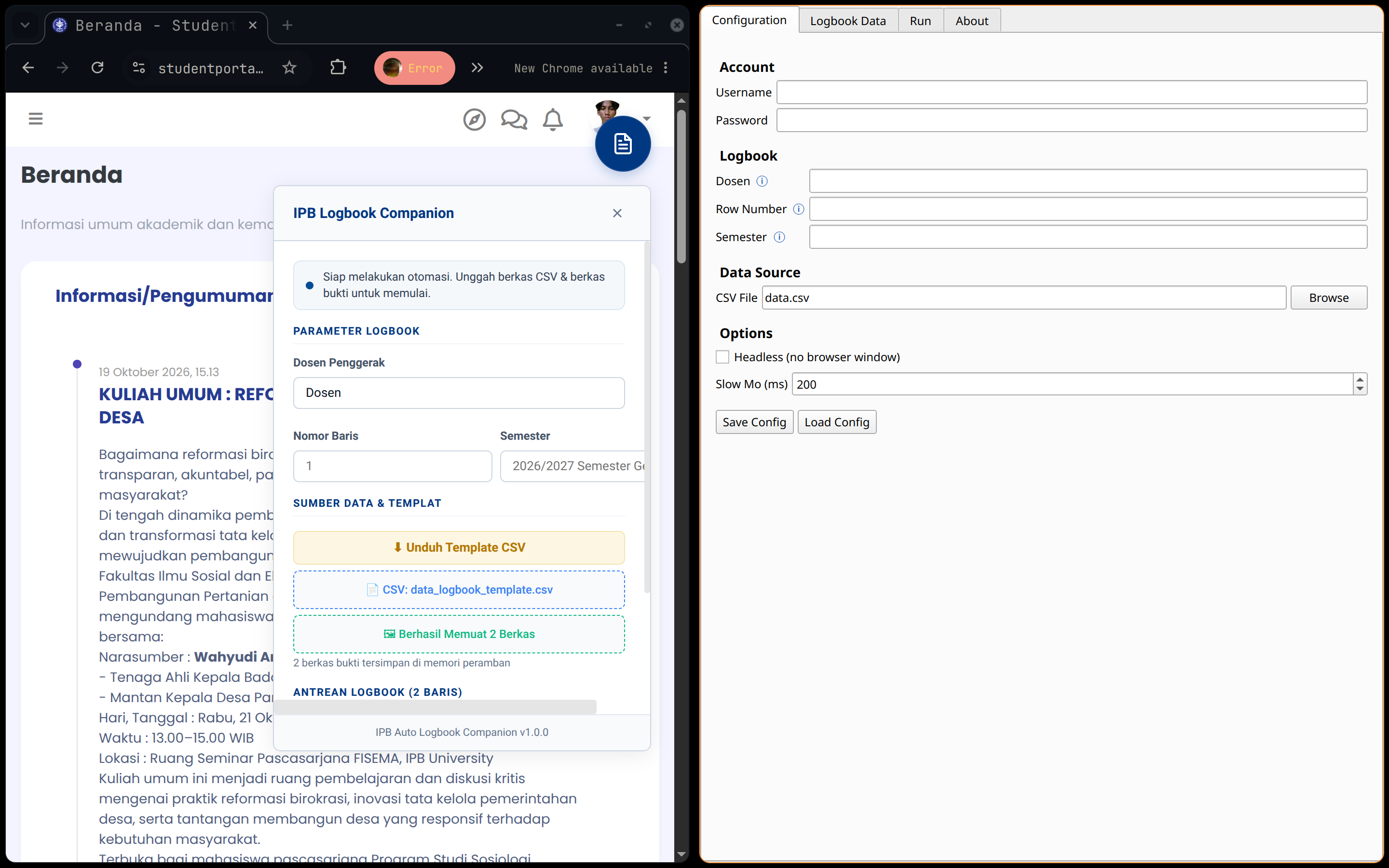Switch to the About tab
This screenshot has width=1389, height=868.
[972, 21]
